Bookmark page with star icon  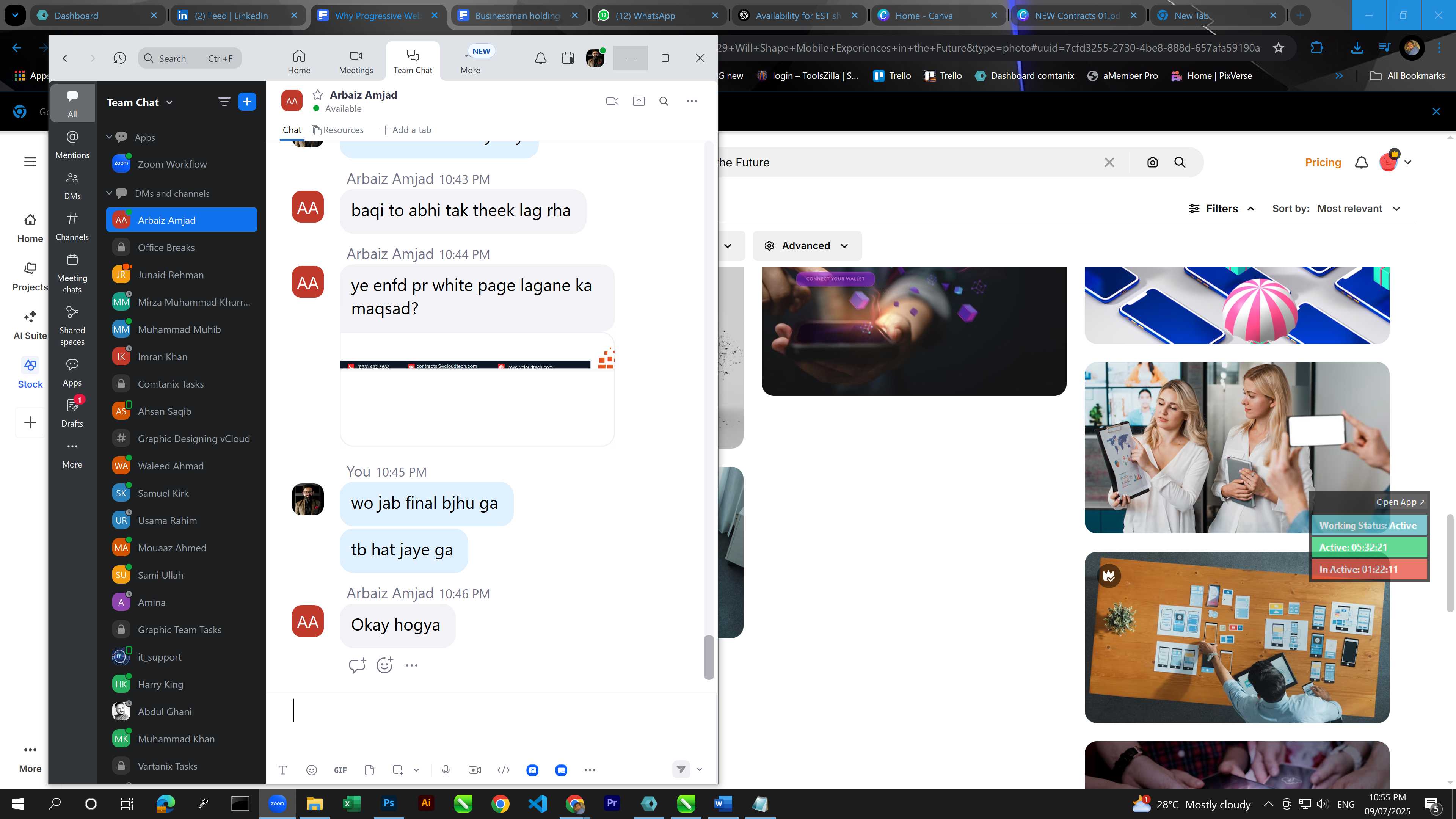[x=1279, y=48]
